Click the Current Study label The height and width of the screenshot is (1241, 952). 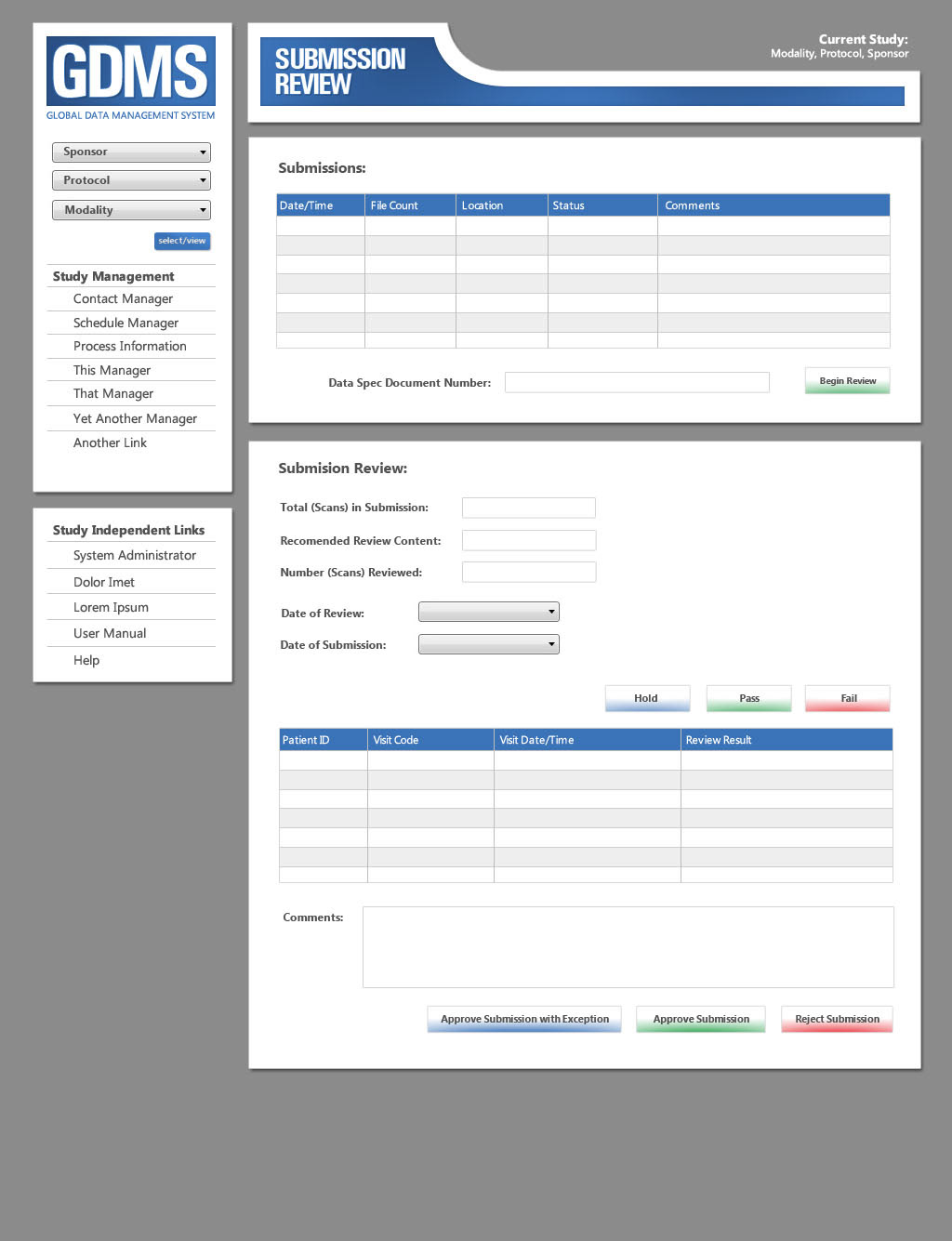tap(863, 39)
